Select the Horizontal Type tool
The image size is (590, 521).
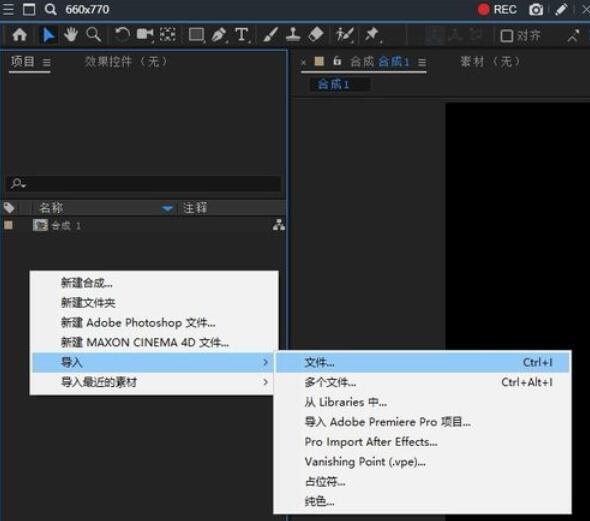click(x=242, y=35)
